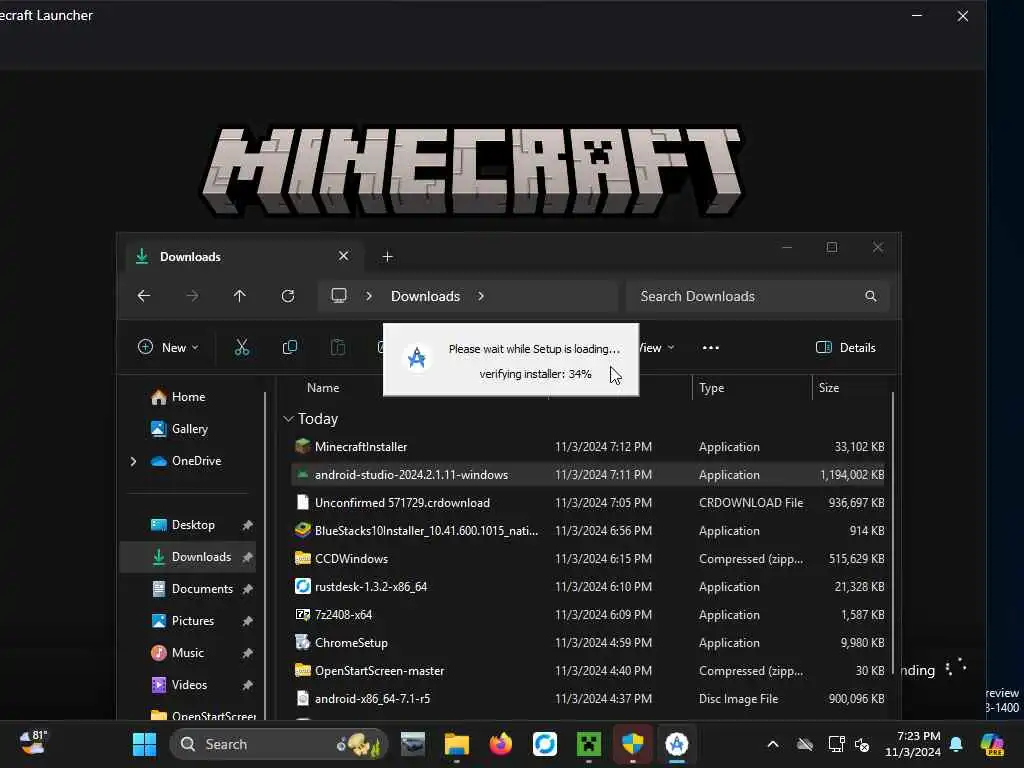Click the Android Studio icon in the setup loading dialog

click(417, 359)
